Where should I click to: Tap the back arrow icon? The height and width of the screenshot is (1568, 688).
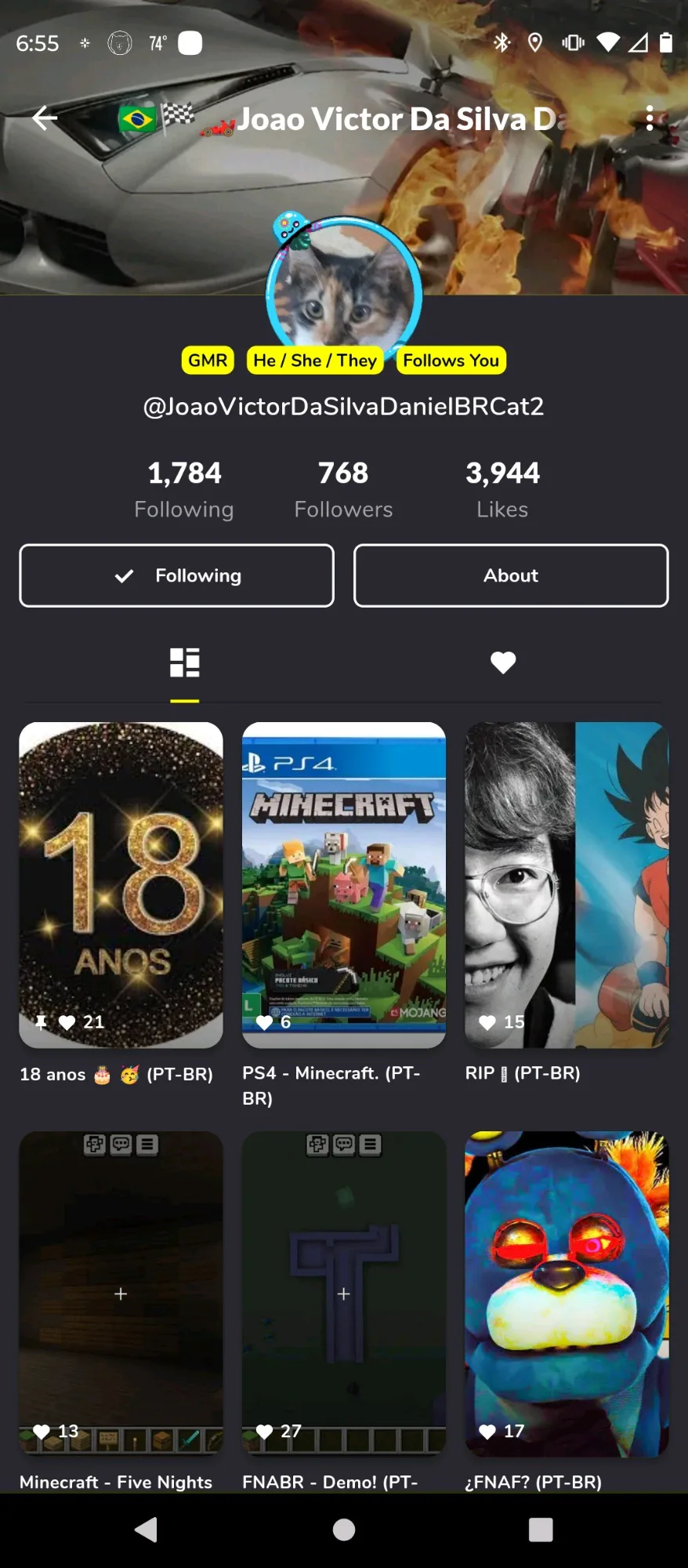(45, 118)
